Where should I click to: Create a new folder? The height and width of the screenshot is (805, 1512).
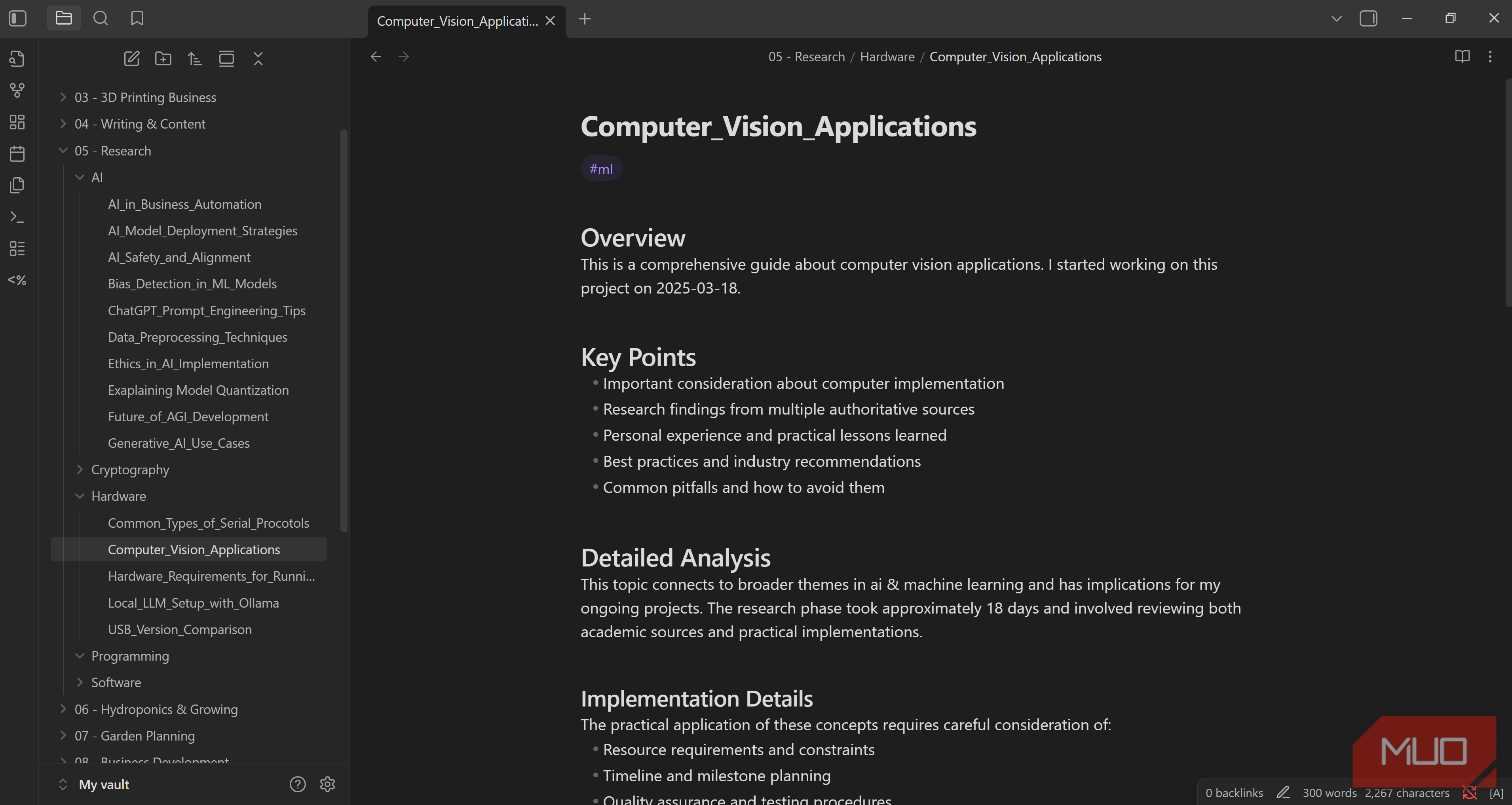tap(163, 59)
